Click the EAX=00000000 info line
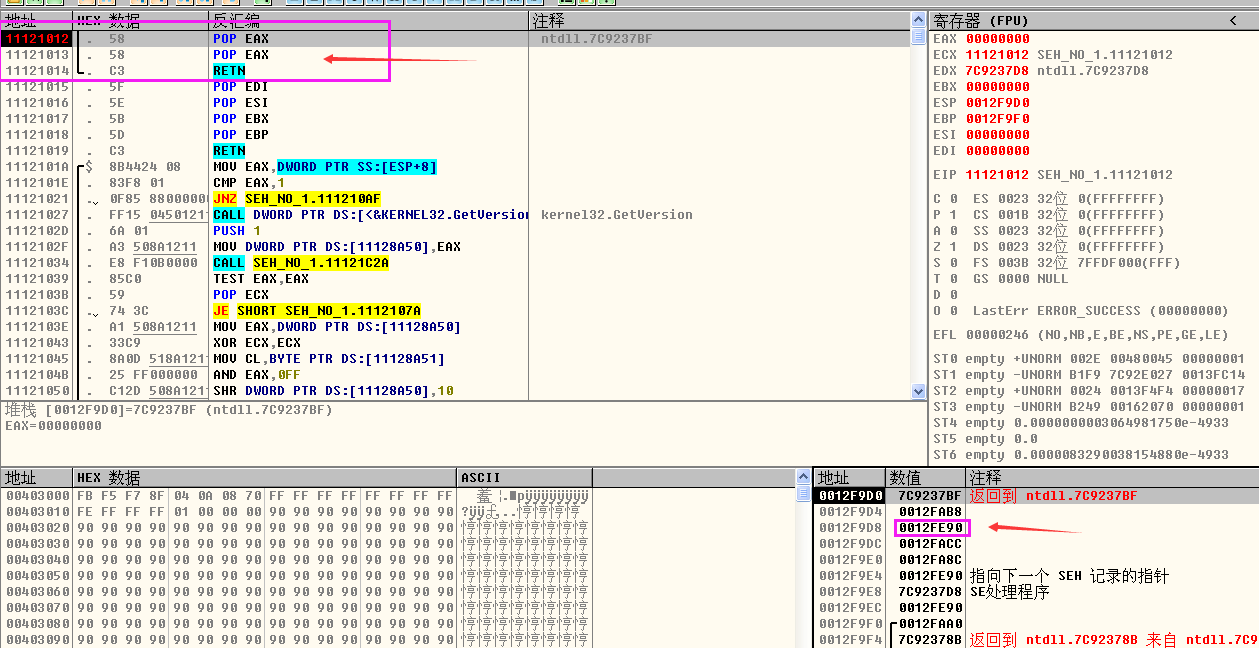 (x=53, y=426)
